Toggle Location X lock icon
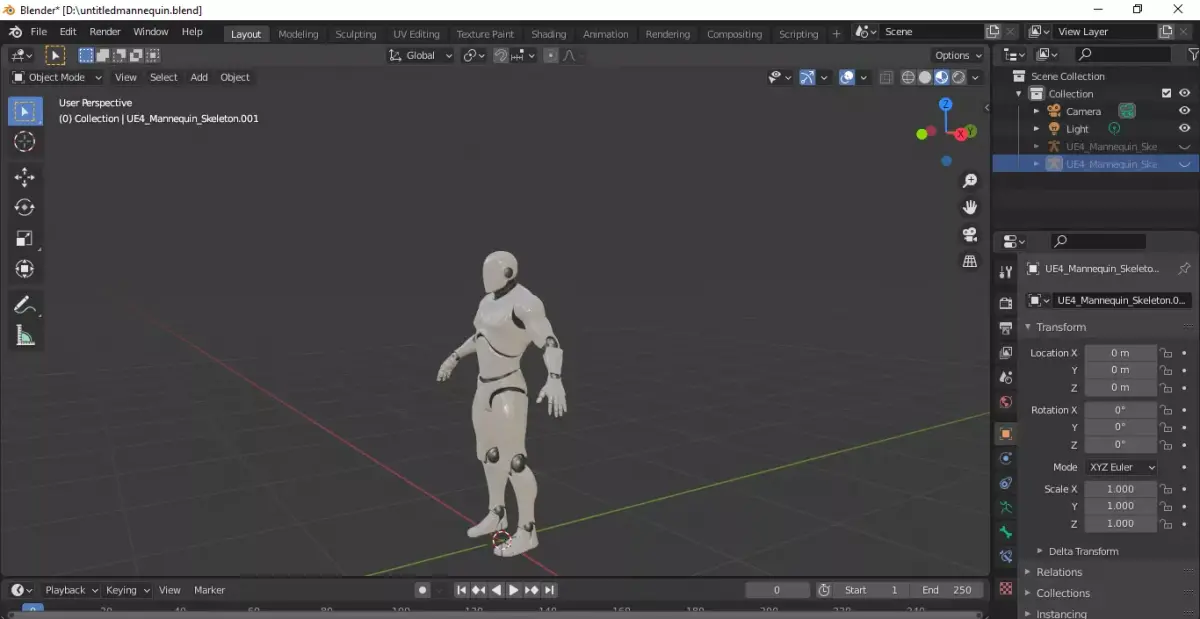Image resolution: width=1200 pixels, height=619 pixels. (1166, 353)
